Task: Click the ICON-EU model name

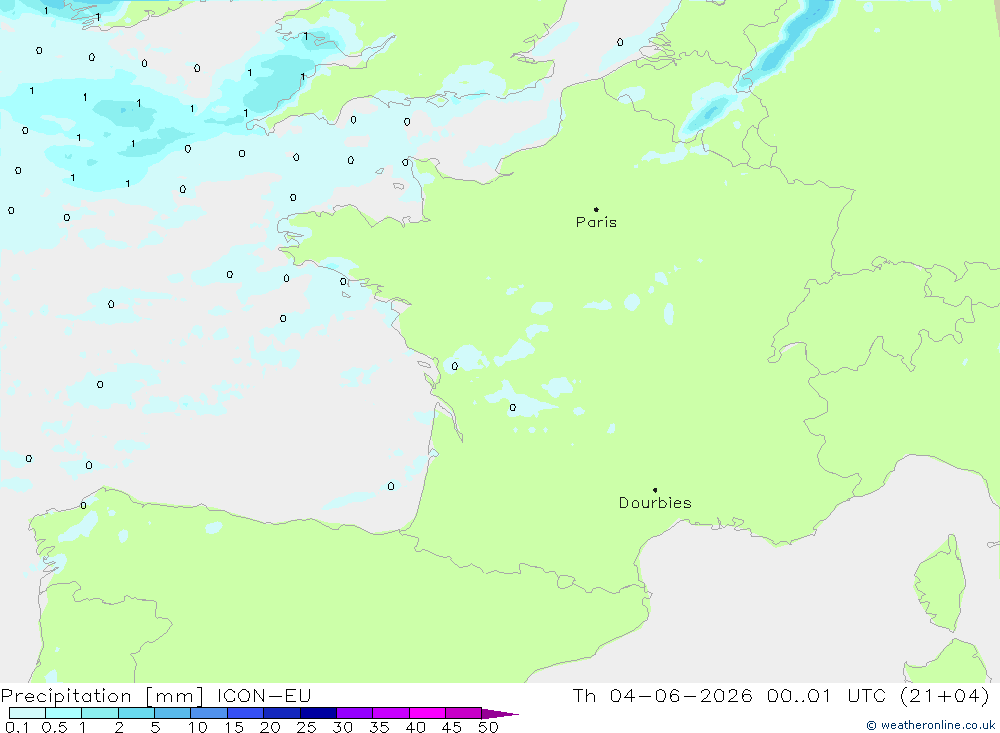Action: point(264,696)
